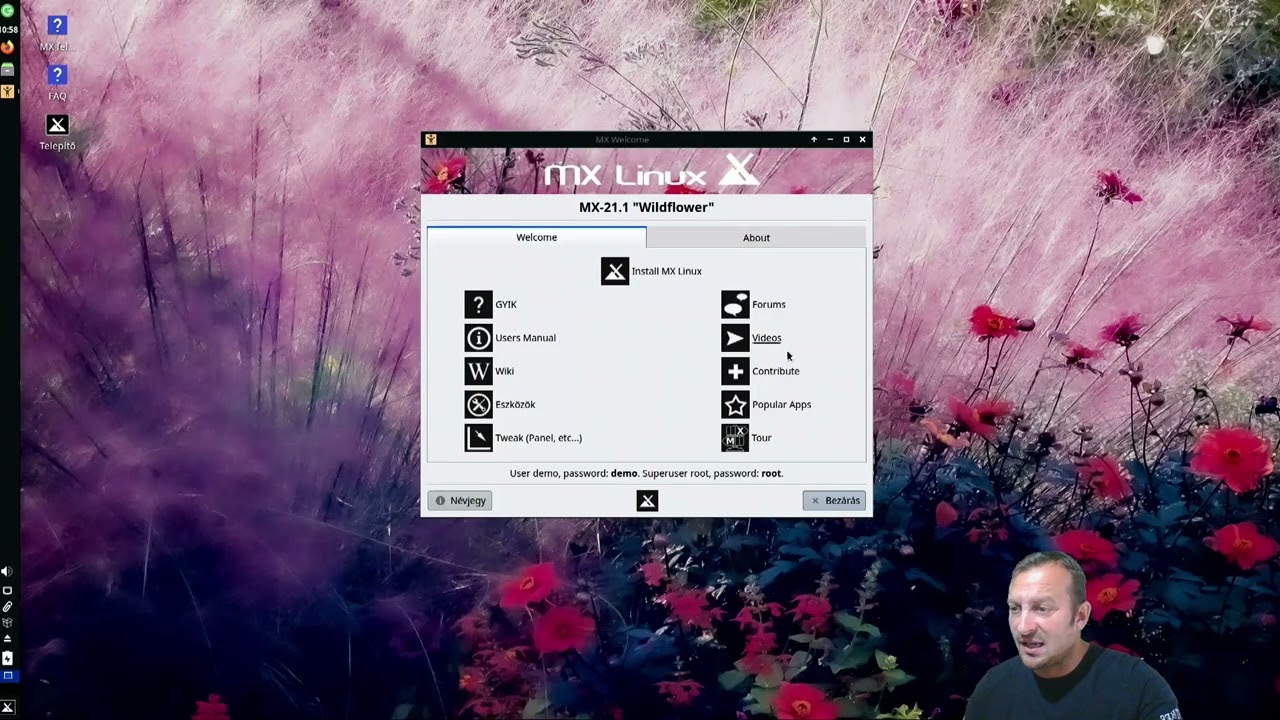Open Videos play icon

coord(735,338)
